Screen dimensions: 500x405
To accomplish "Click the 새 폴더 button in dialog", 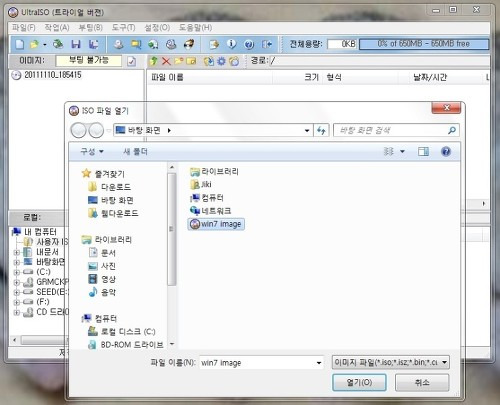I will pyautogui.click(x=135, y=152).
